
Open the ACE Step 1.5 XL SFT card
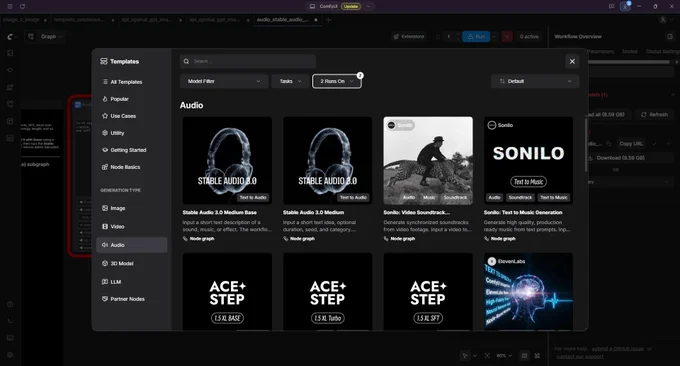pos(428,291)
